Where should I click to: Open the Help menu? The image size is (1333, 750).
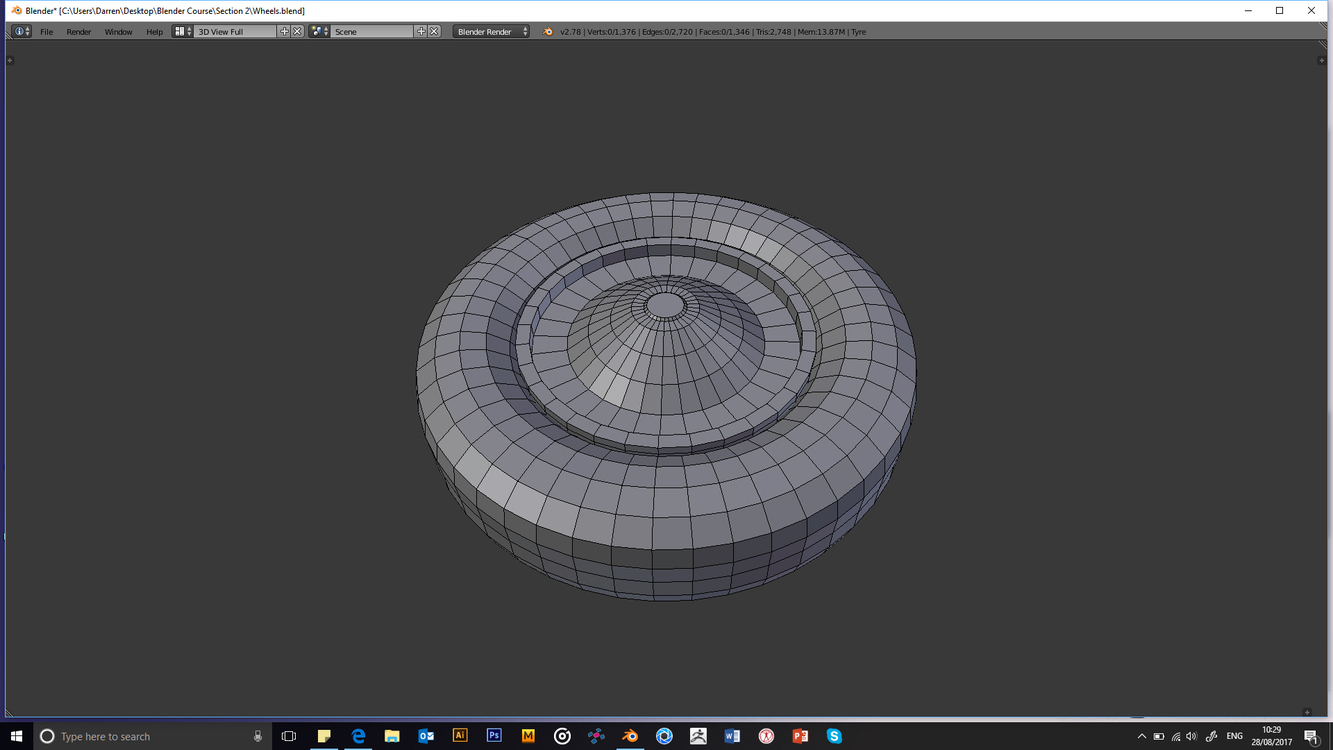(x=154, y=32)
